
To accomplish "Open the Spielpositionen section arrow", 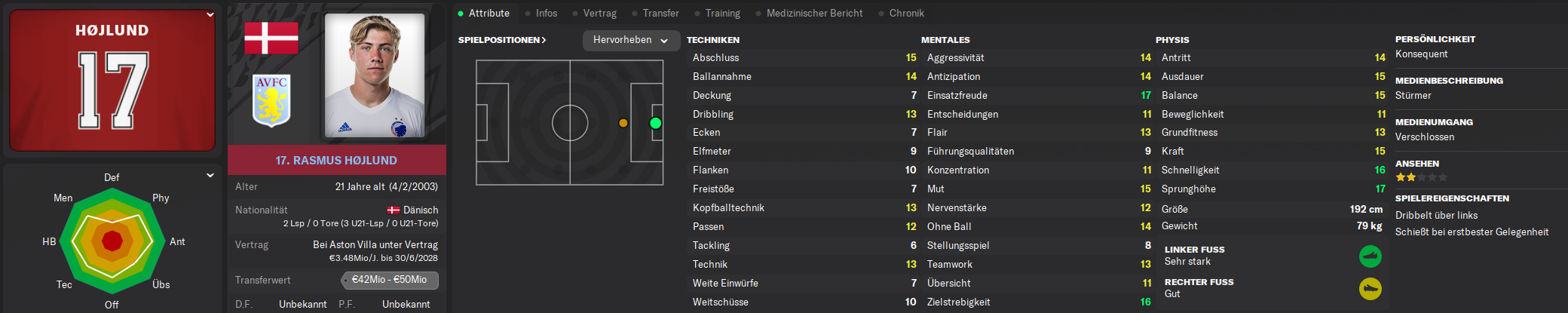I will tap(544, 40).
